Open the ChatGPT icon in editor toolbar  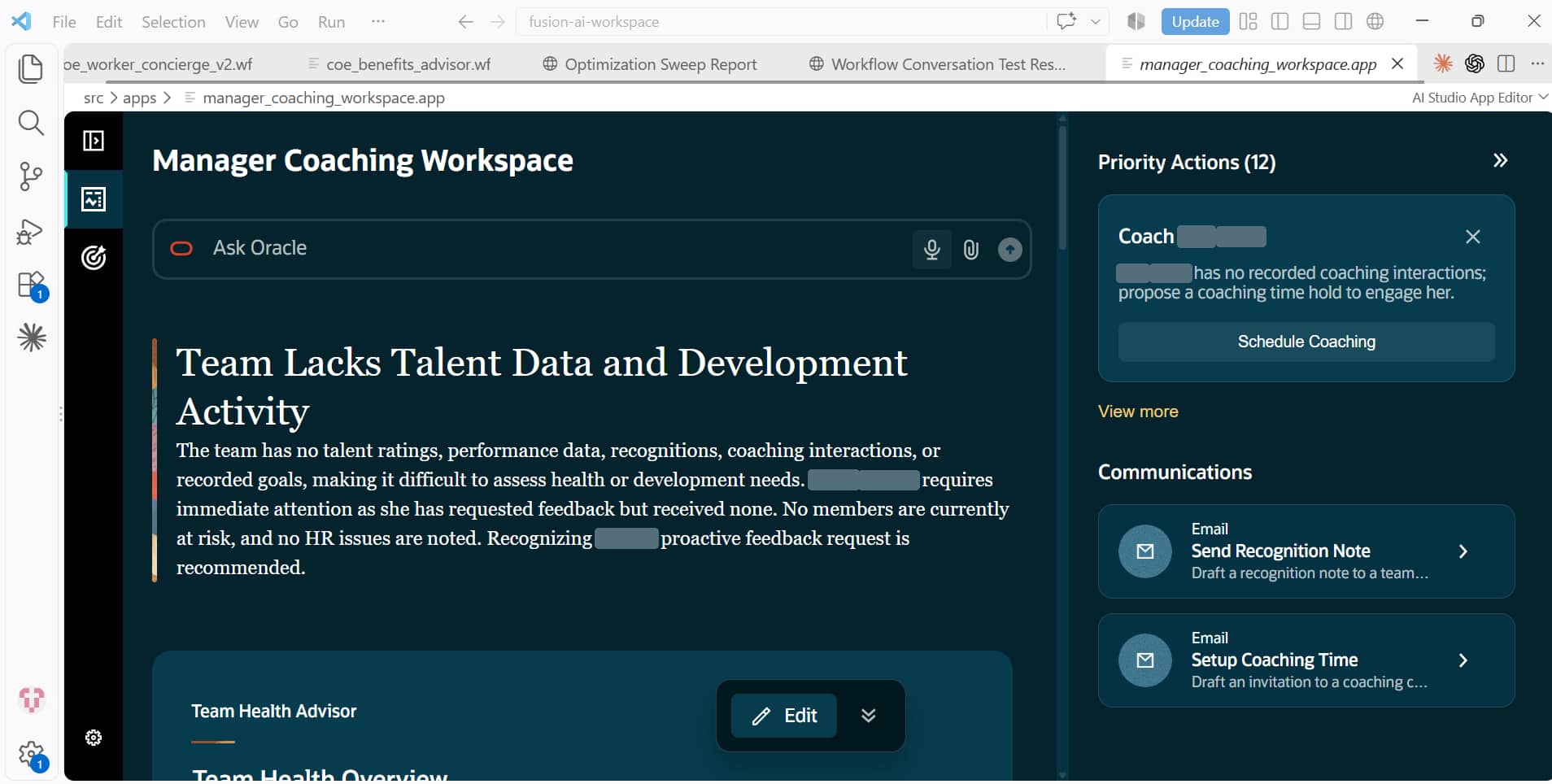coord(1474,63)
